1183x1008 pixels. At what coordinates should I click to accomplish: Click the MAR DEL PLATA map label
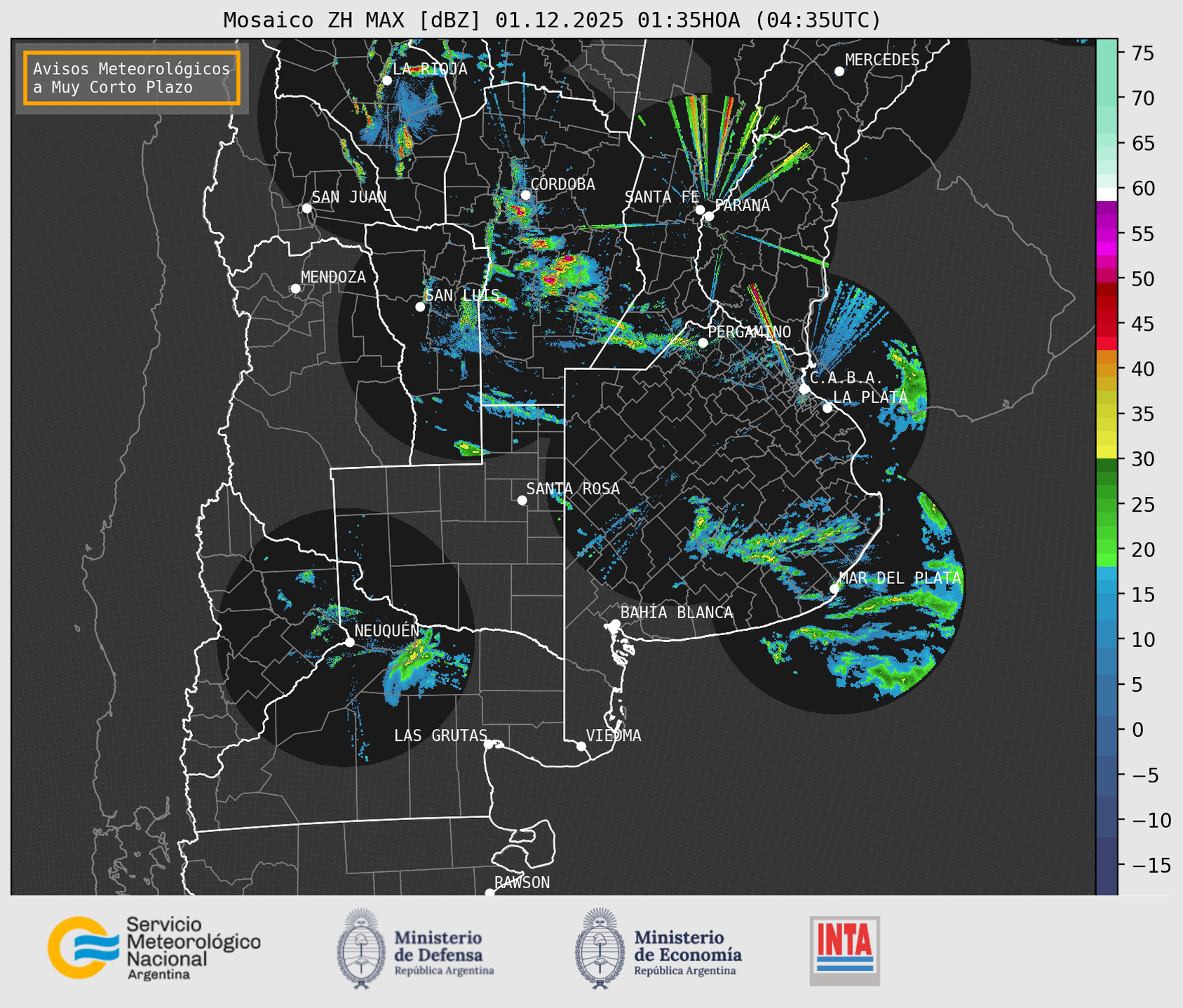900,578
